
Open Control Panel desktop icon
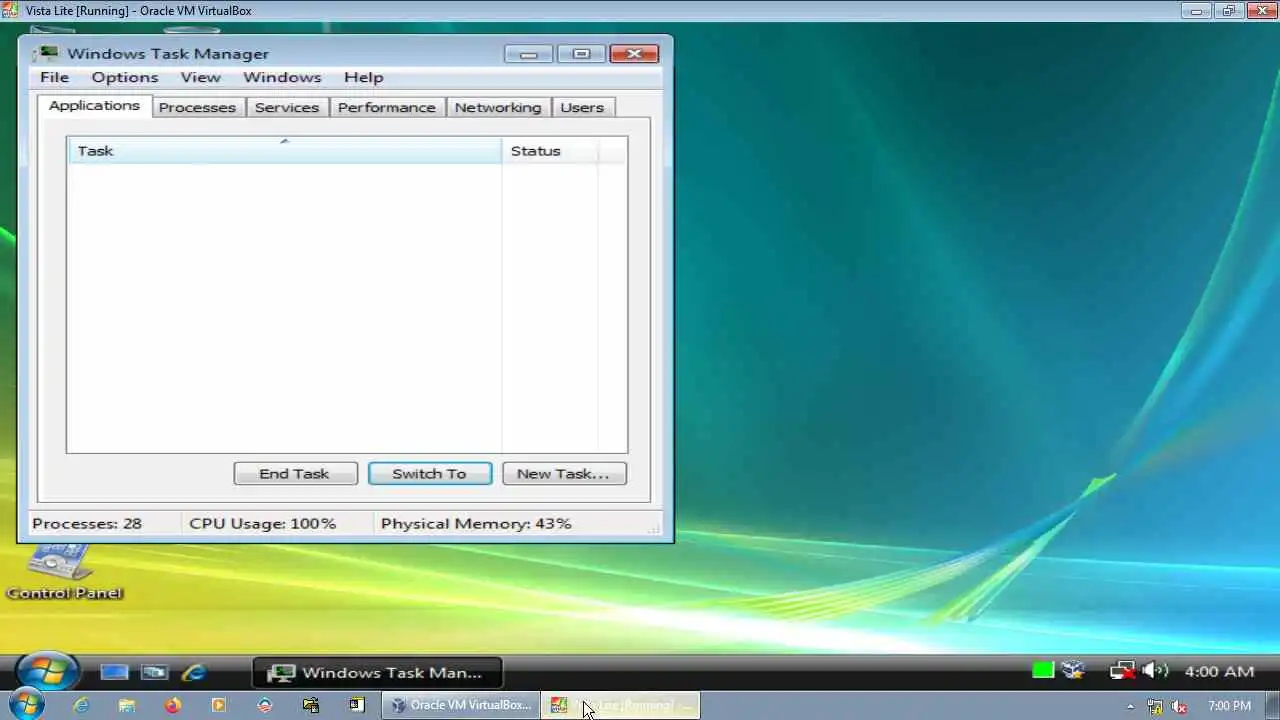64,572
